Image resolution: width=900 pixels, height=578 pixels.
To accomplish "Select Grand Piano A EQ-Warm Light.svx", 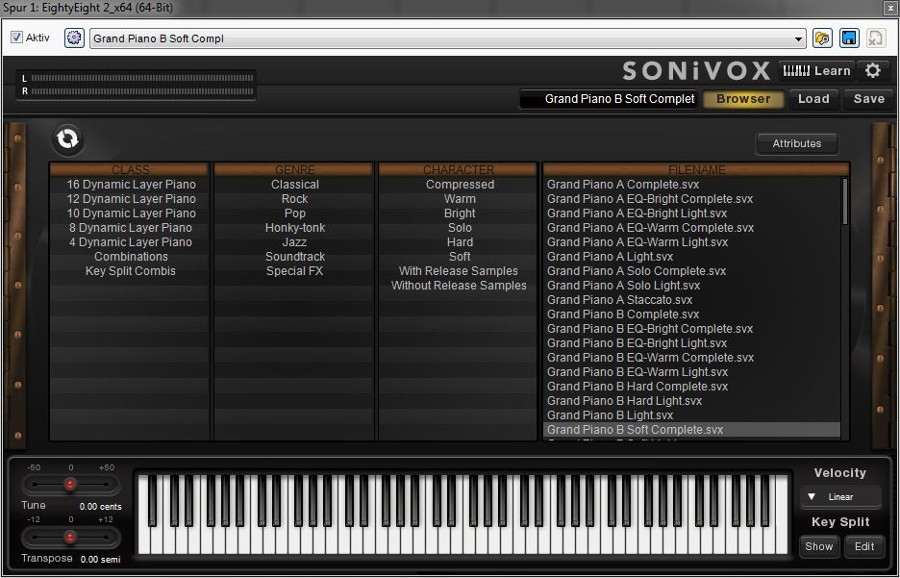I will click(692, 242).
